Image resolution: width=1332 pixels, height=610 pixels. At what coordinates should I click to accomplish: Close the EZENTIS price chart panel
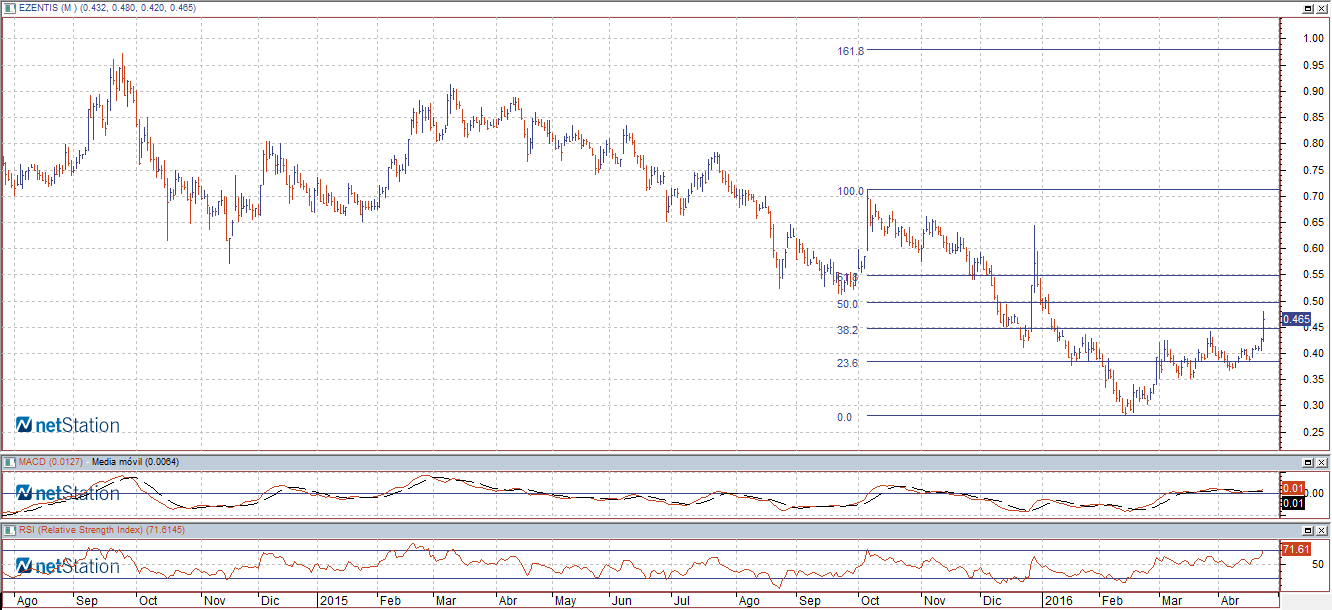click(1322, 8)
